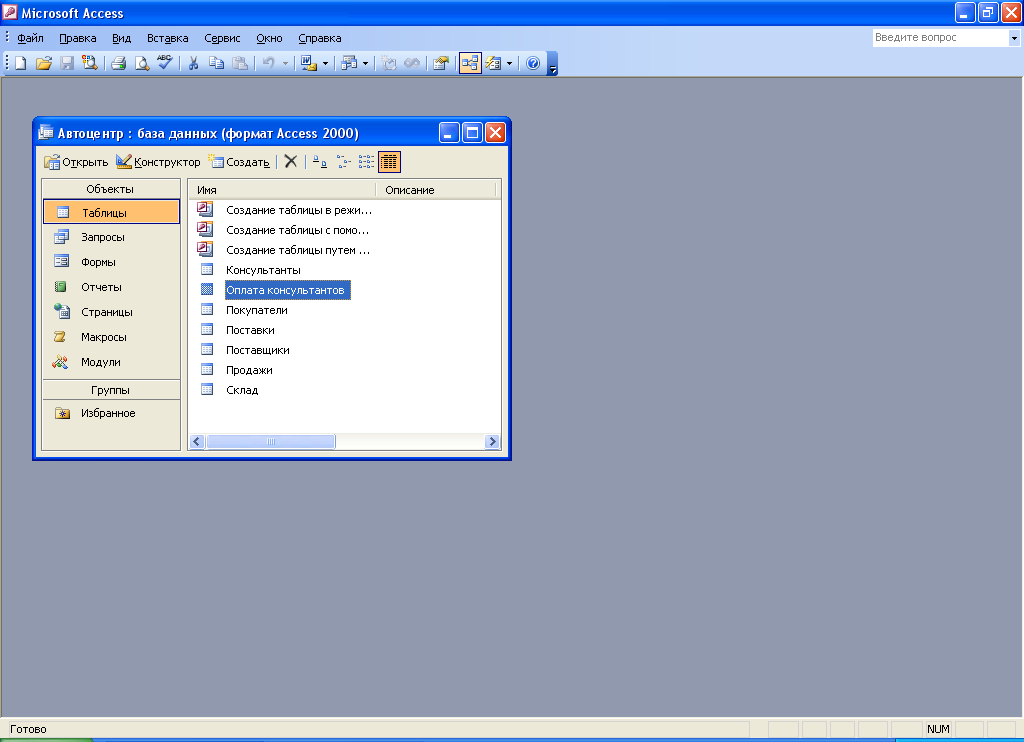Click the Cut scissors icon

pyautogui.click(x=193, y=63)
